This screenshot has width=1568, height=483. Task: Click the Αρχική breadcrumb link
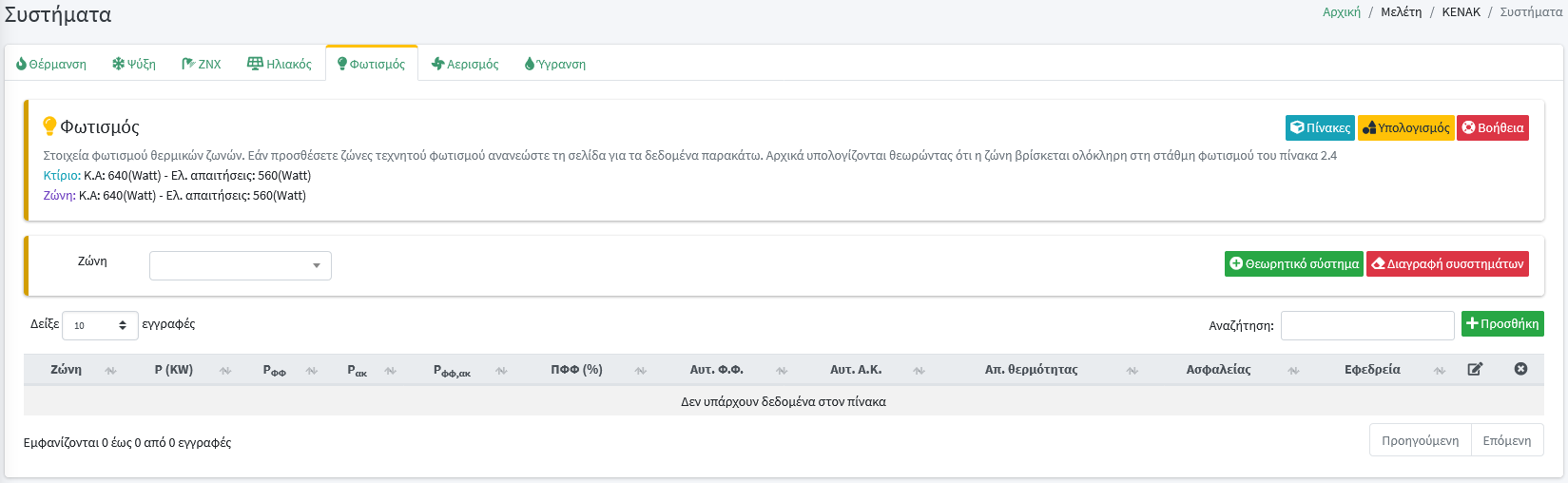pos(1341,11)
